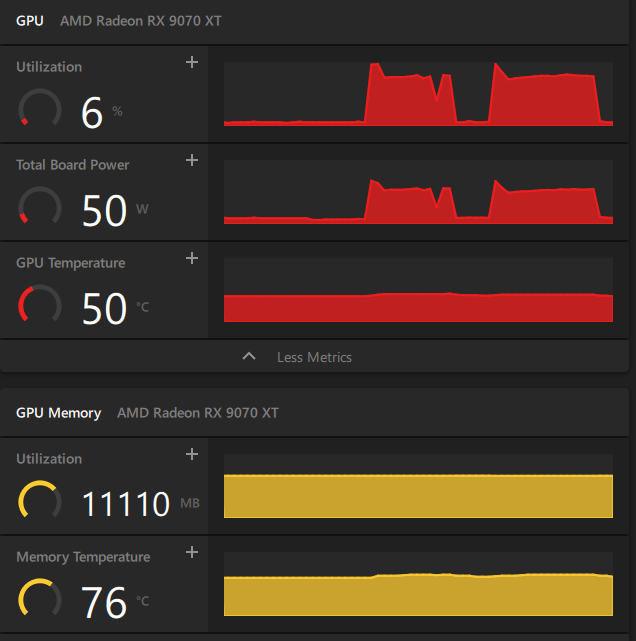
Task: Click the GPU Temperature history graph
Action: coord(418,290)
